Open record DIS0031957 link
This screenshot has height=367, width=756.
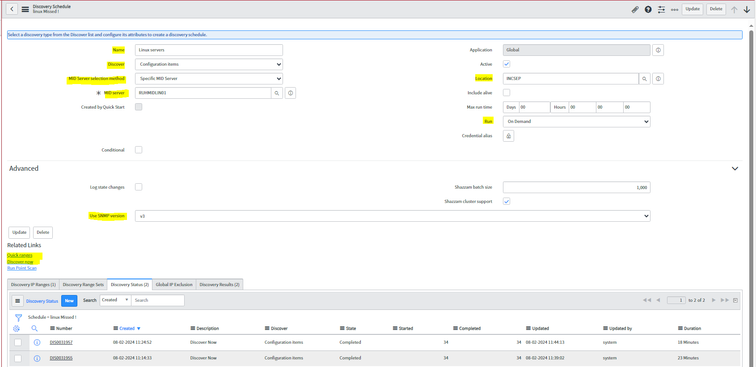coord(61,342)
